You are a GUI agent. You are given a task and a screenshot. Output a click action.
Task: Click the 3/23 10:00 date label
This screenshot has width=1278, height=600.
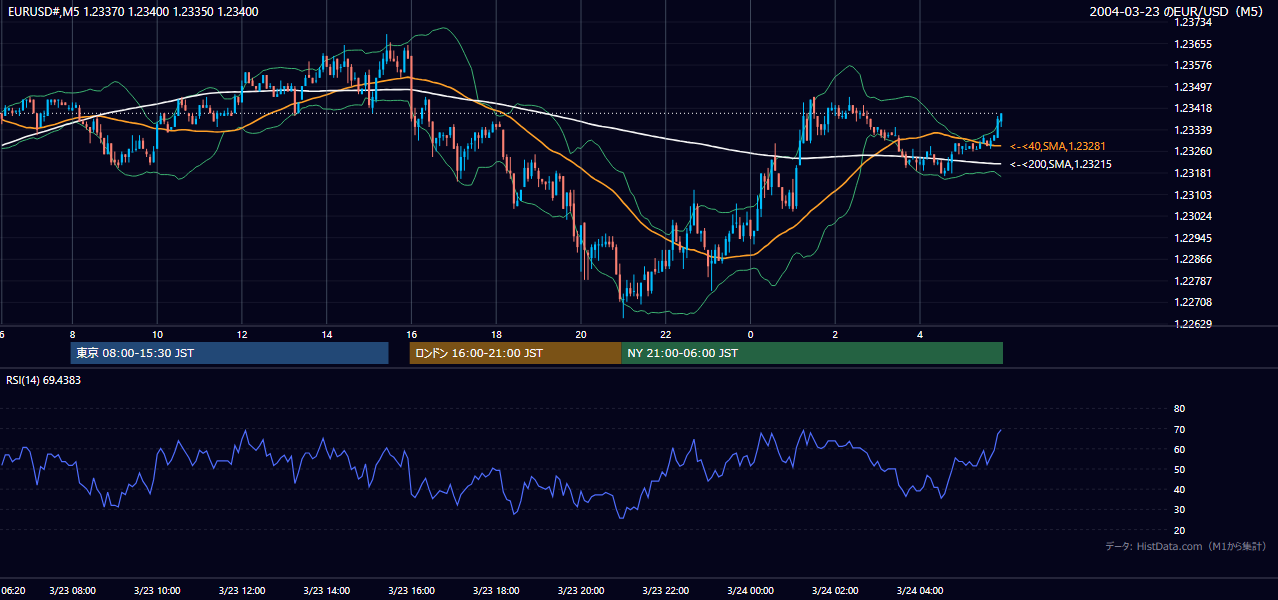coord(157,591)
